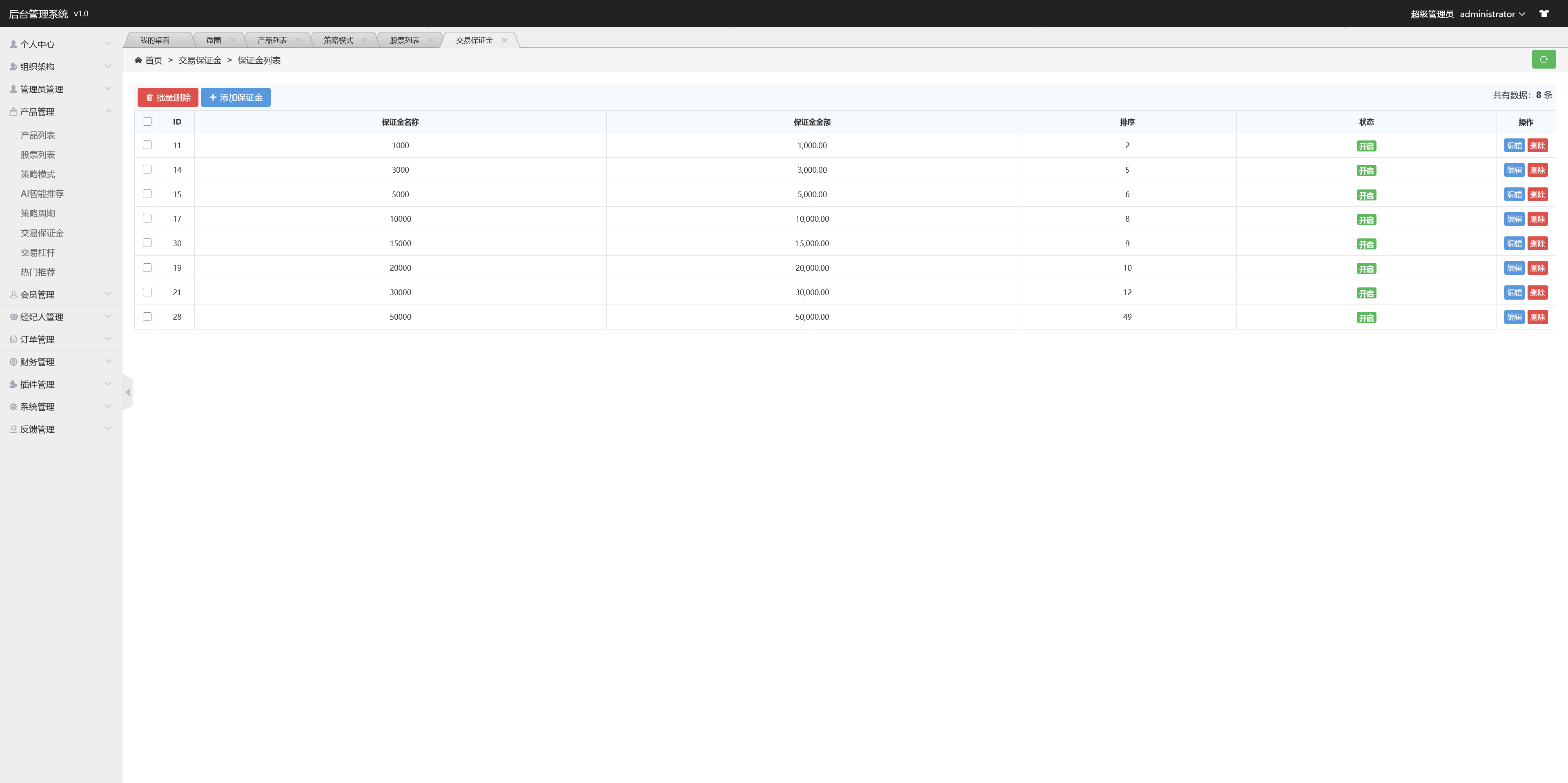
Task: Click the 添加保证金 button
Action: coord(236,97)
